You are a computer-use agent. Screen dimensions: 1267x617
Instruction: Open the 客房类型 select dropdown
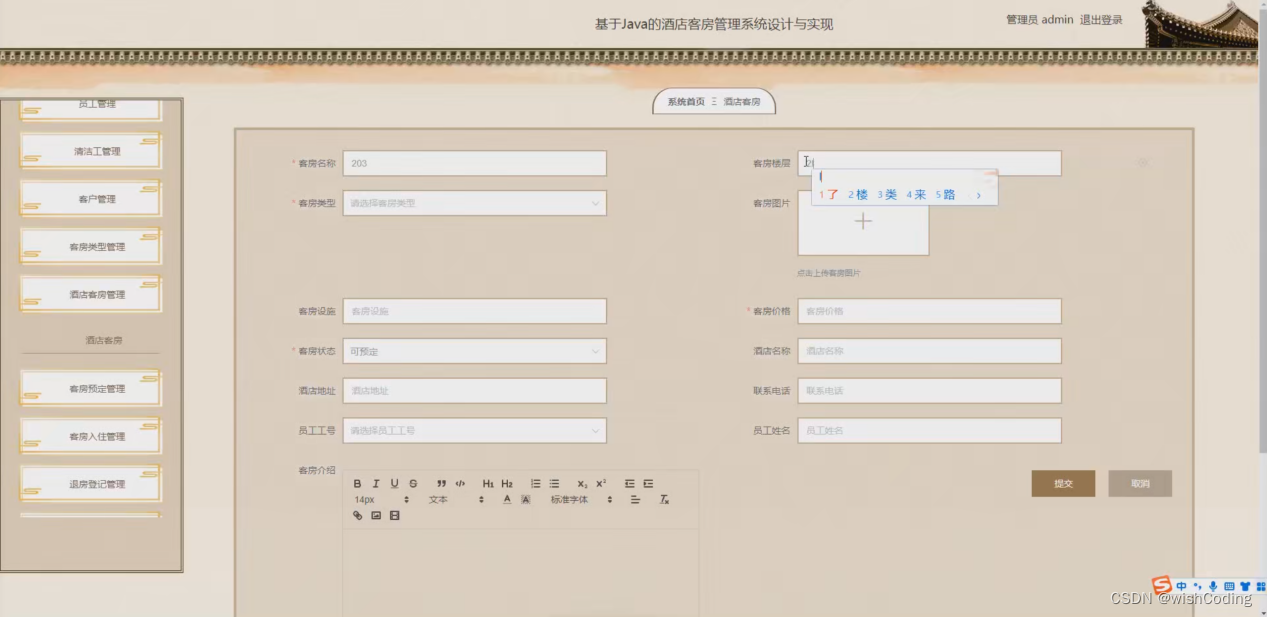click(x=474, y=203)
